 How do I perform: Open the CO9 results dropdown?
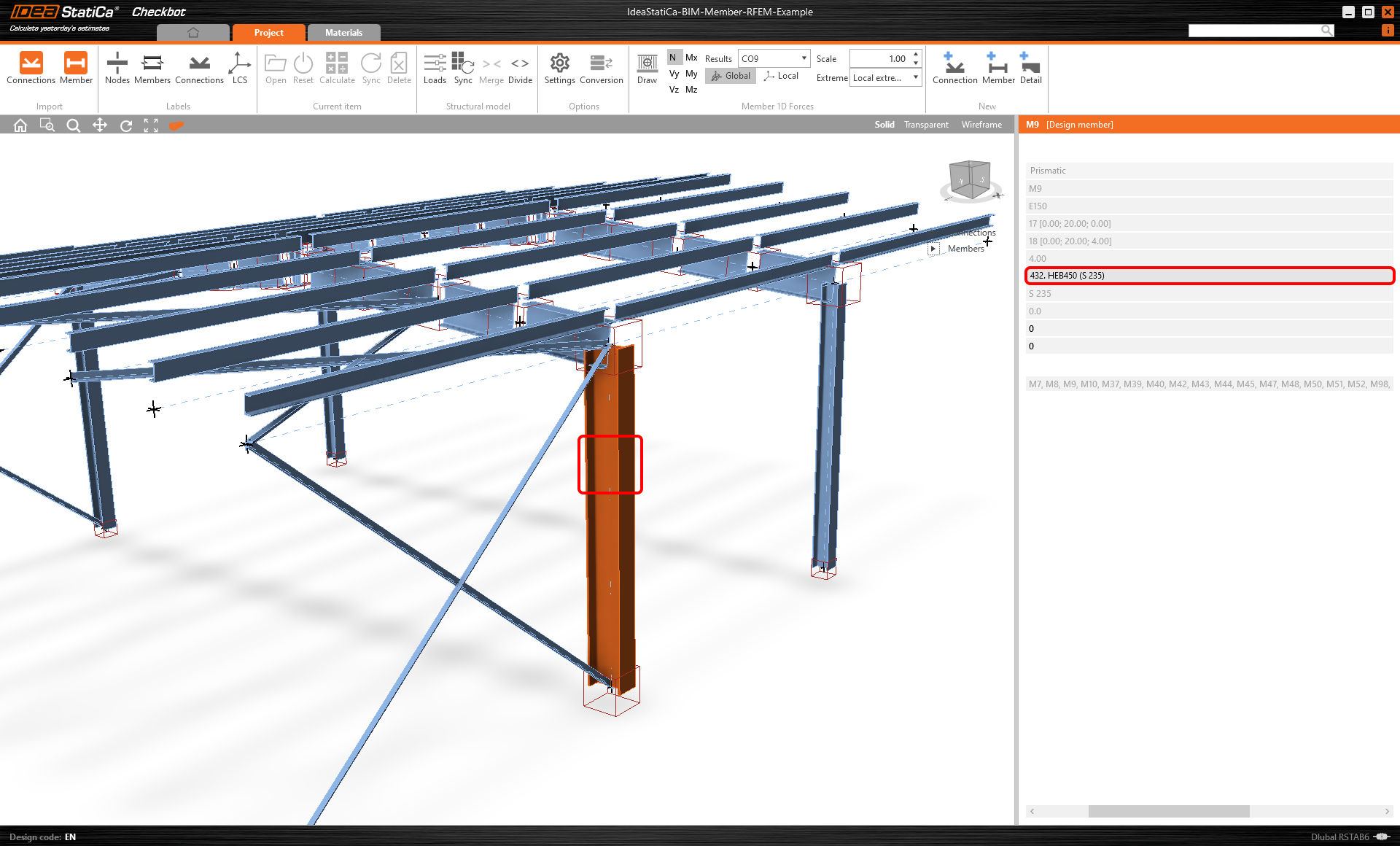774,58
